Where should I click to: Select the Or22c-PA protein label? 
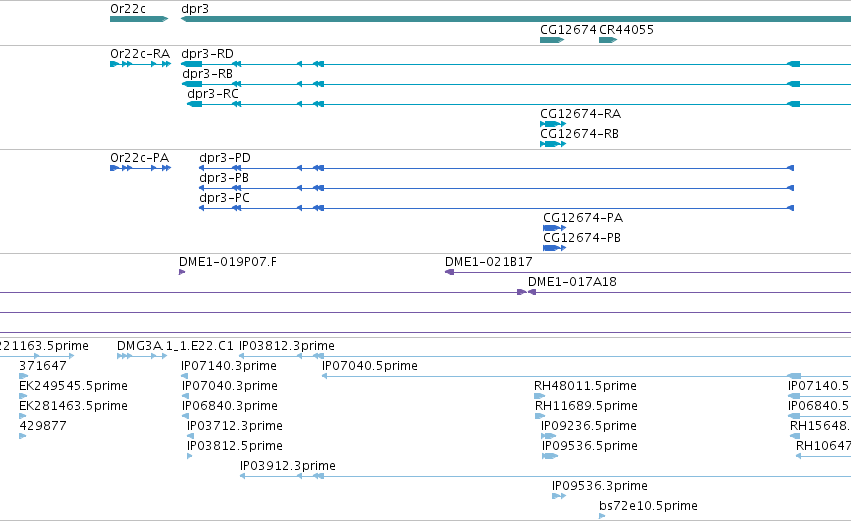tap(139, 158)
